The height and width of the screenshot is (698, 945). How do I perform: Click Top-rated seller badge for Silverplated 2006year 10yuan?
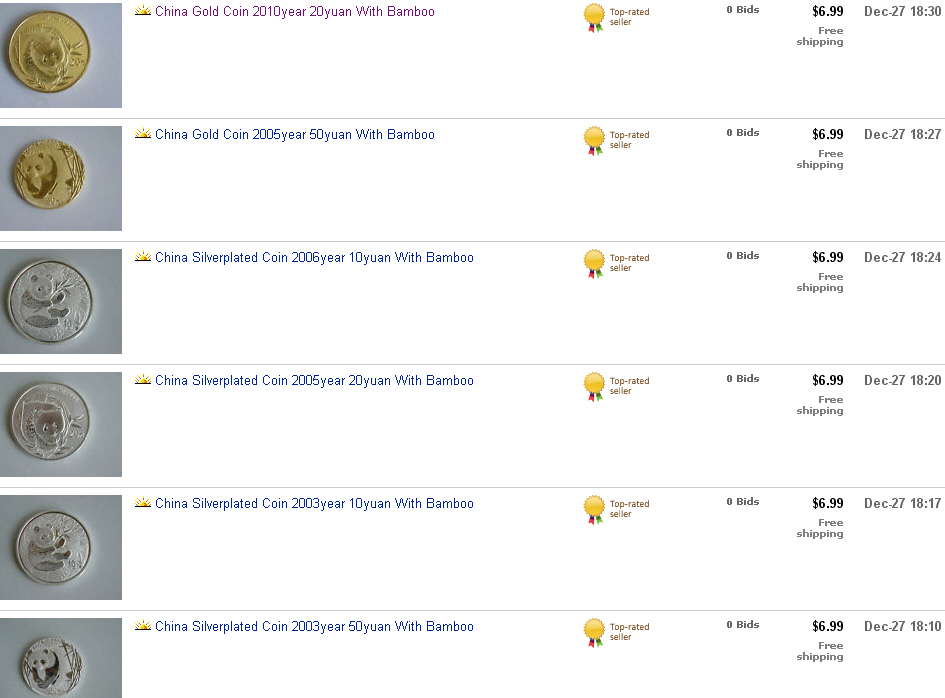(x=595, y=264)
